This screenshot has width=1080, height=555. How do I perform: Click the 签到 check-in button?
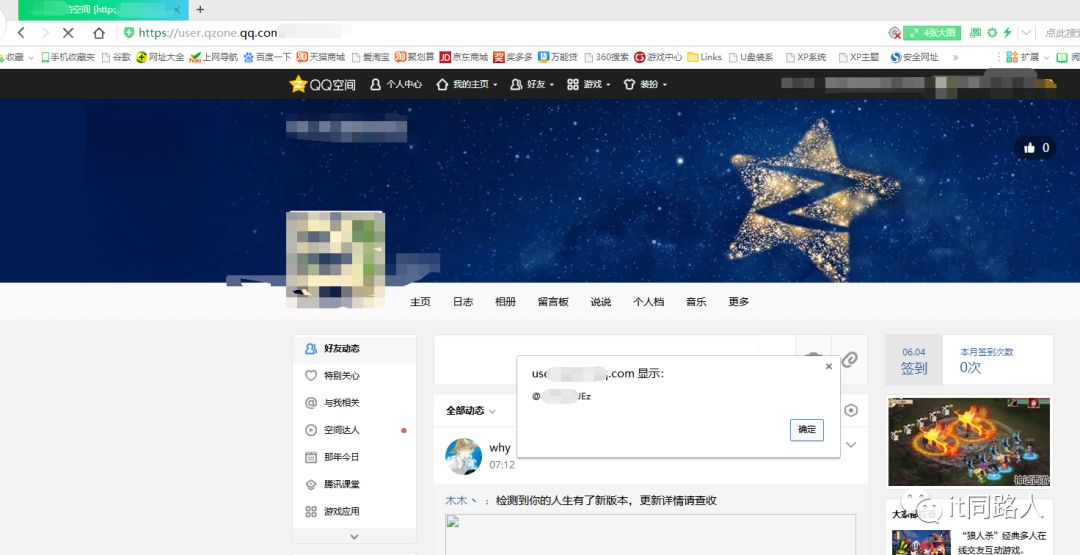(x=913, y=360)
